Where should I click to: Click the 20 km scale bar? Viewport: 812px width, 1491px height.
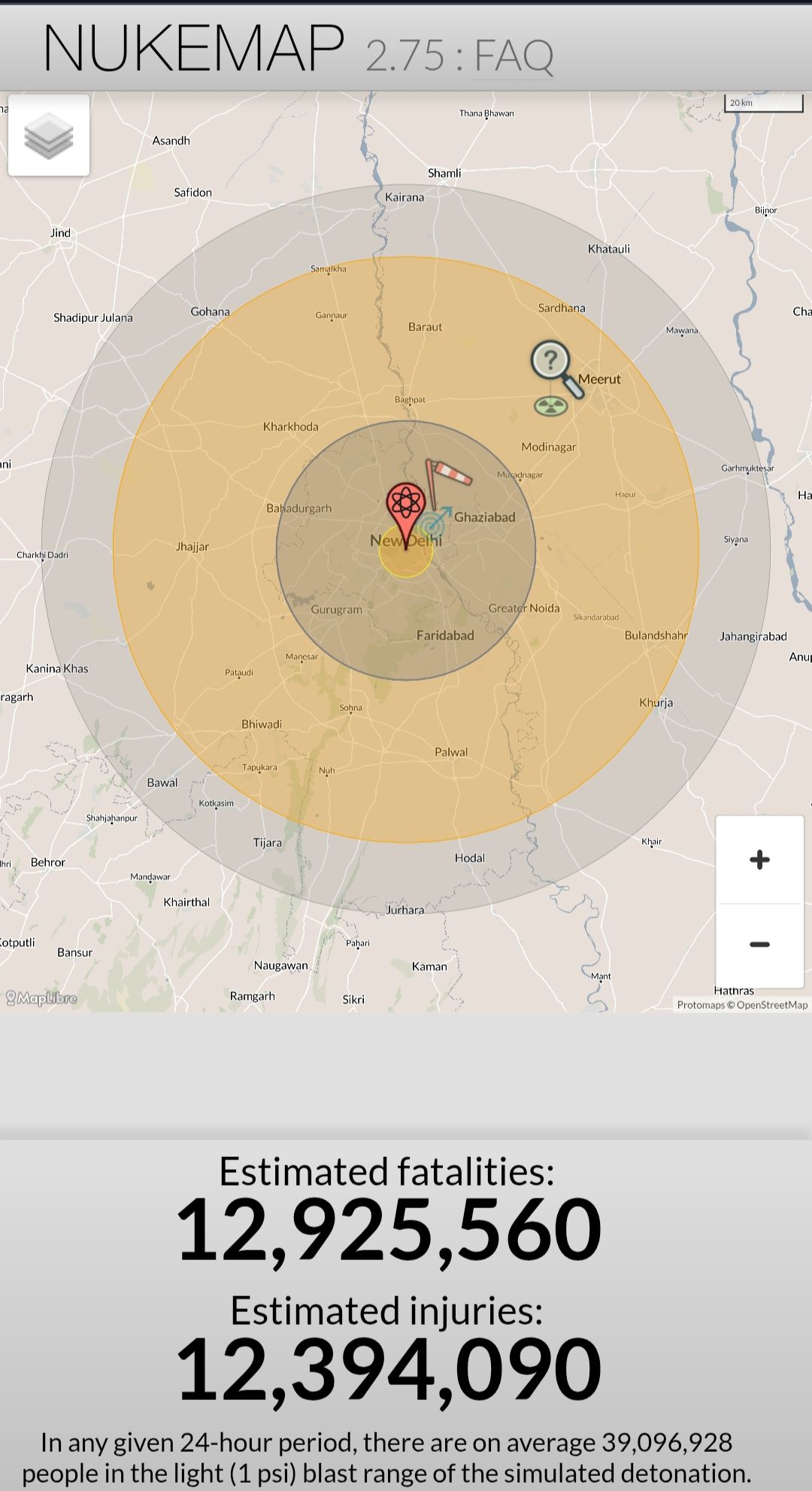pyautogui.click(x=763, y=104)
